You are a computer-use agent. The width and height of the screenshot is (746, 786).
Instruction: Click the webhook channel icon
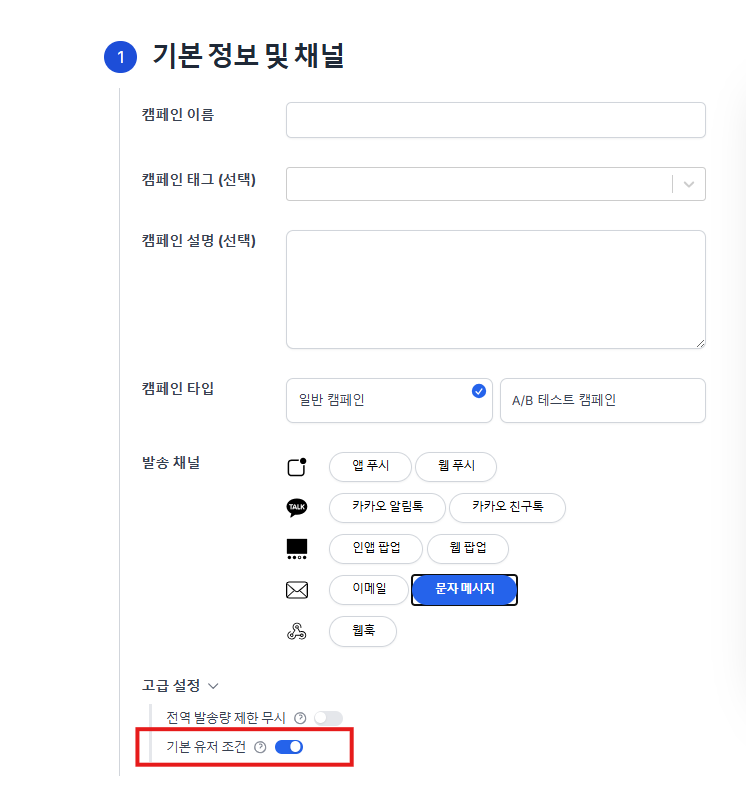(x=297, y=632)
